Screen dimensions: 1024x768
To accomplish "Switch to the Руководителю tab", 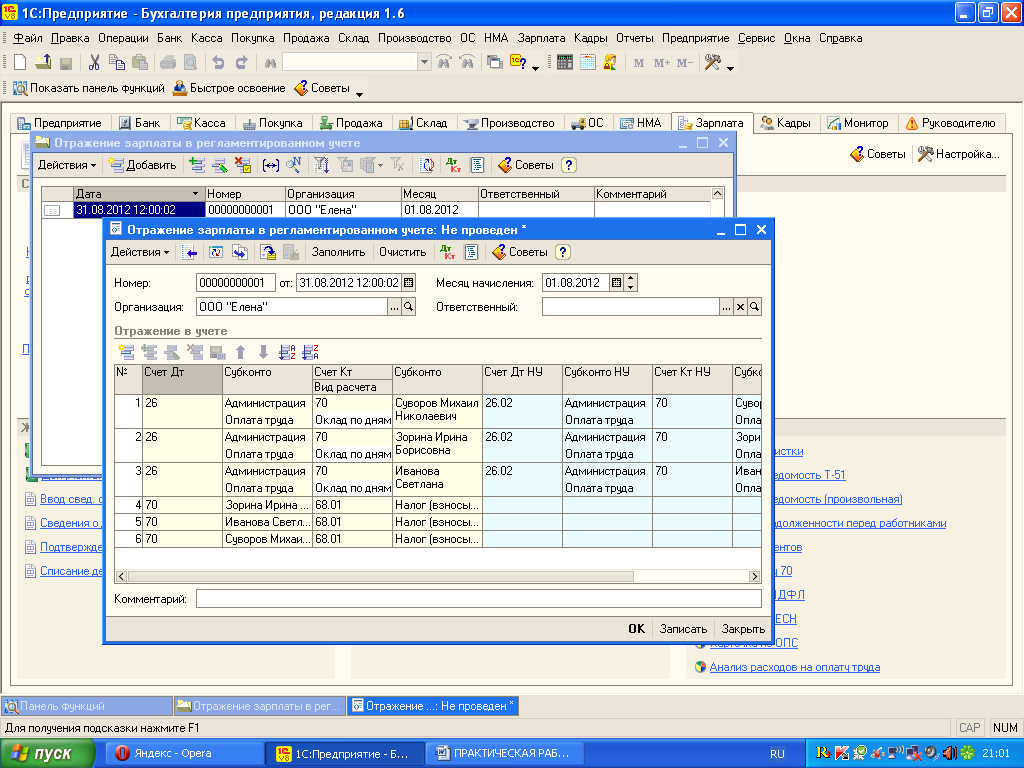I will point(951,123).
